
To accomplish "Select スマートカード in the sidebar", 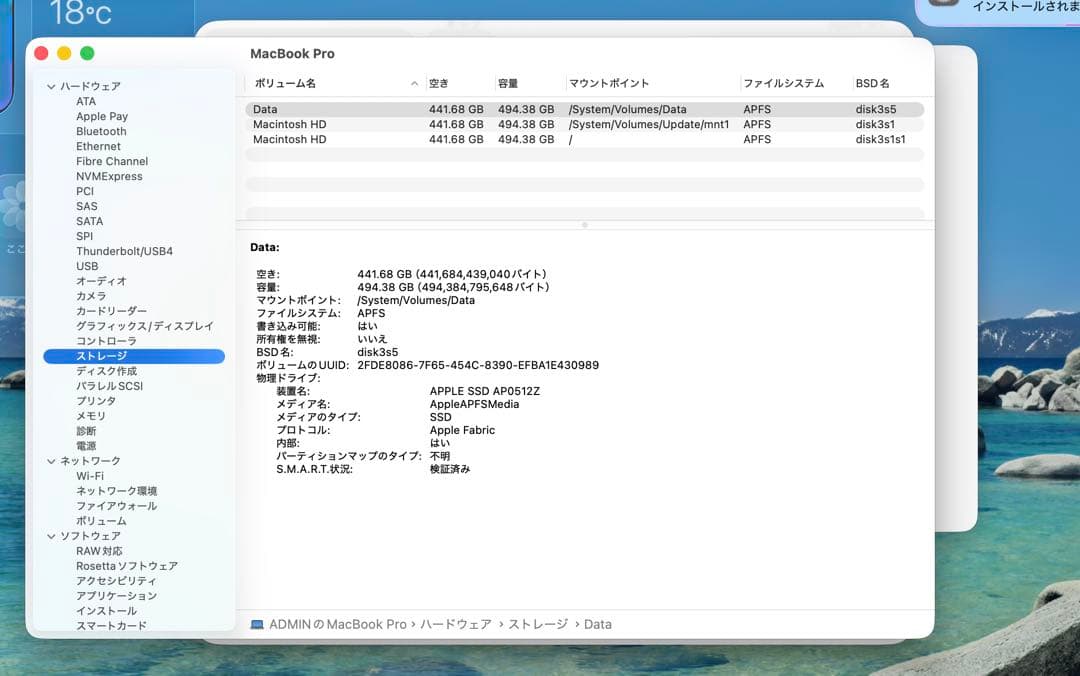I will 112,626.
